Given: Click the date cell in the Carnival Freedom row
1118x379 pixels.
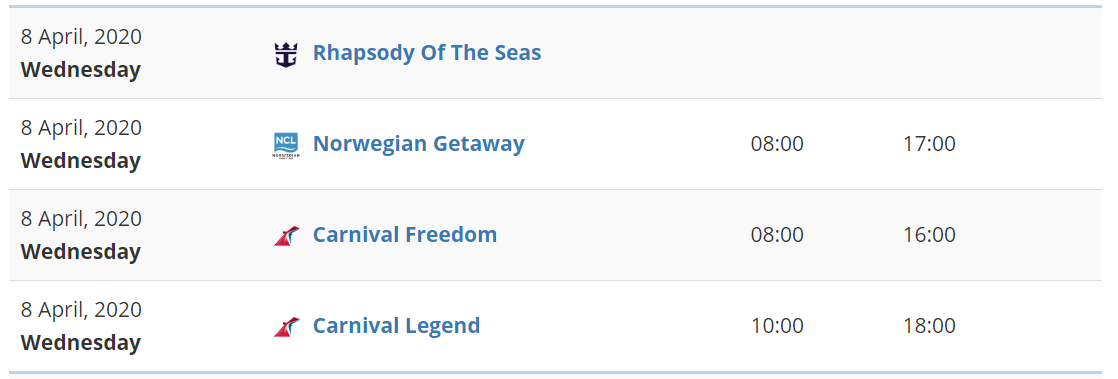Looking at the screenshot, I should tap(81, 235).
